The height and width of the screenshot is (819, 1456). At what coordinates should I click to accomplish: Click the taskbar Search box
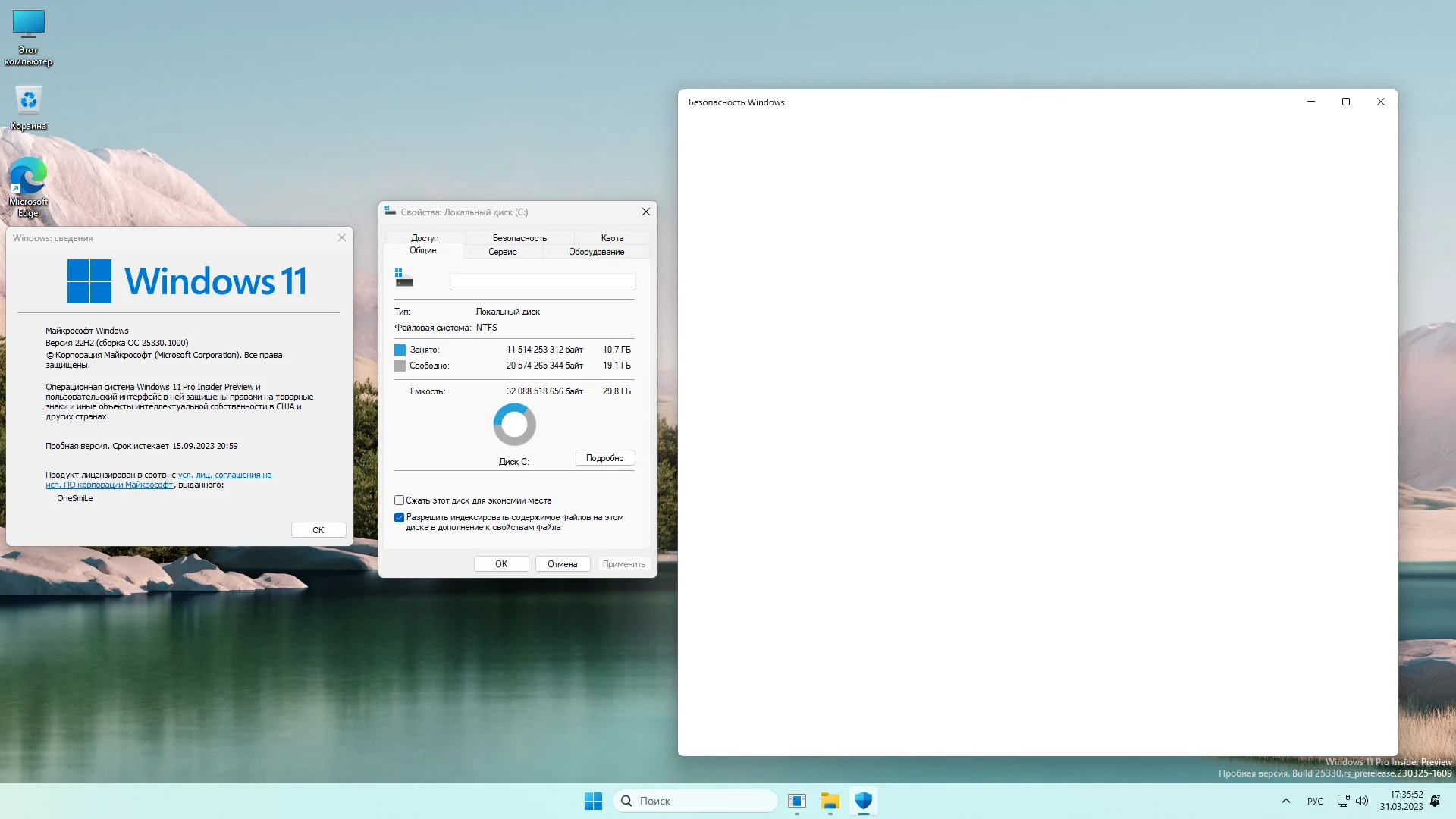(695, 801)
